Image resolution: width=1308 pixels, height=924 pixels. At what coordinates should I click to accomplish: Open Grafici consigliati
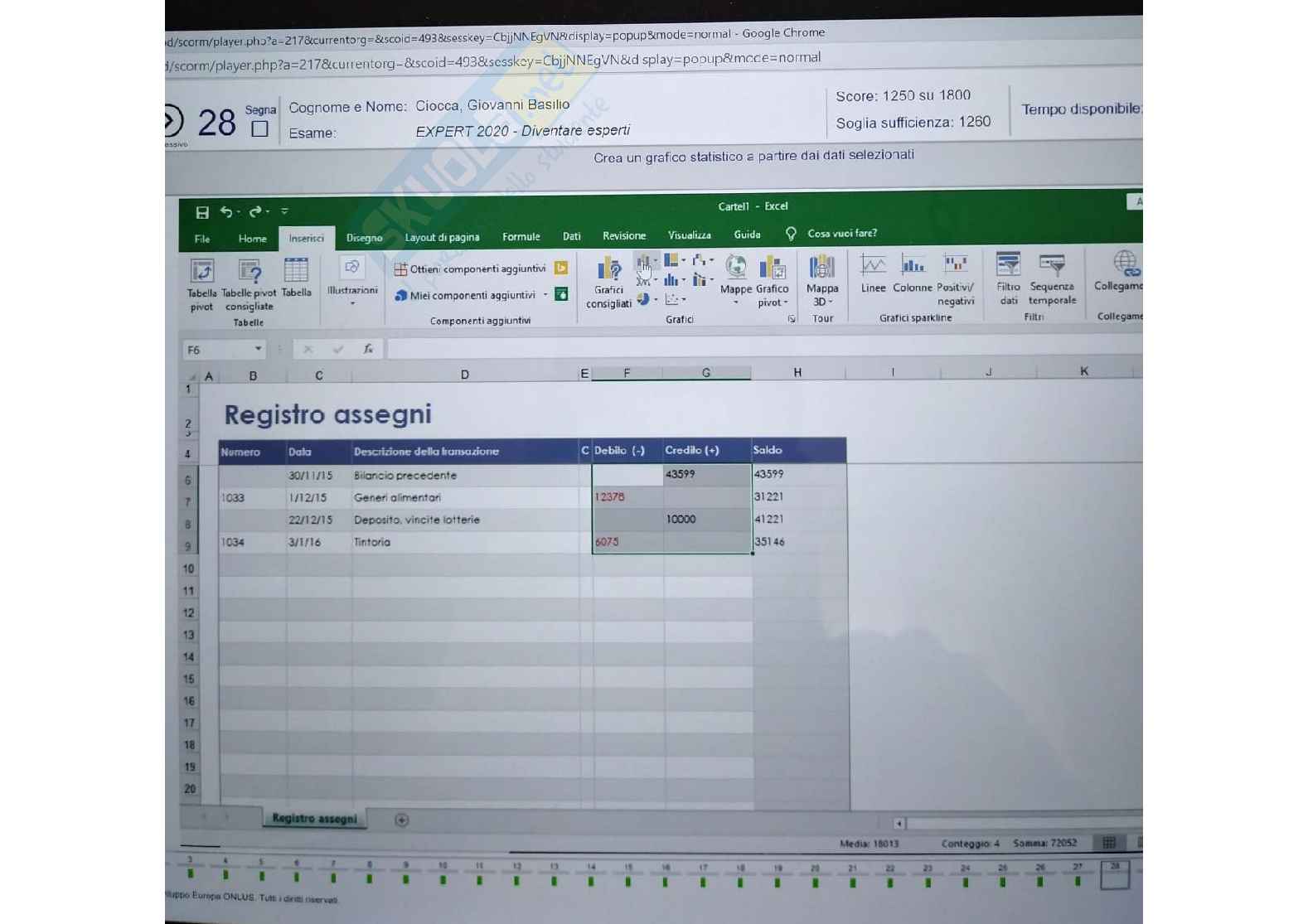[x=608, y=269]
